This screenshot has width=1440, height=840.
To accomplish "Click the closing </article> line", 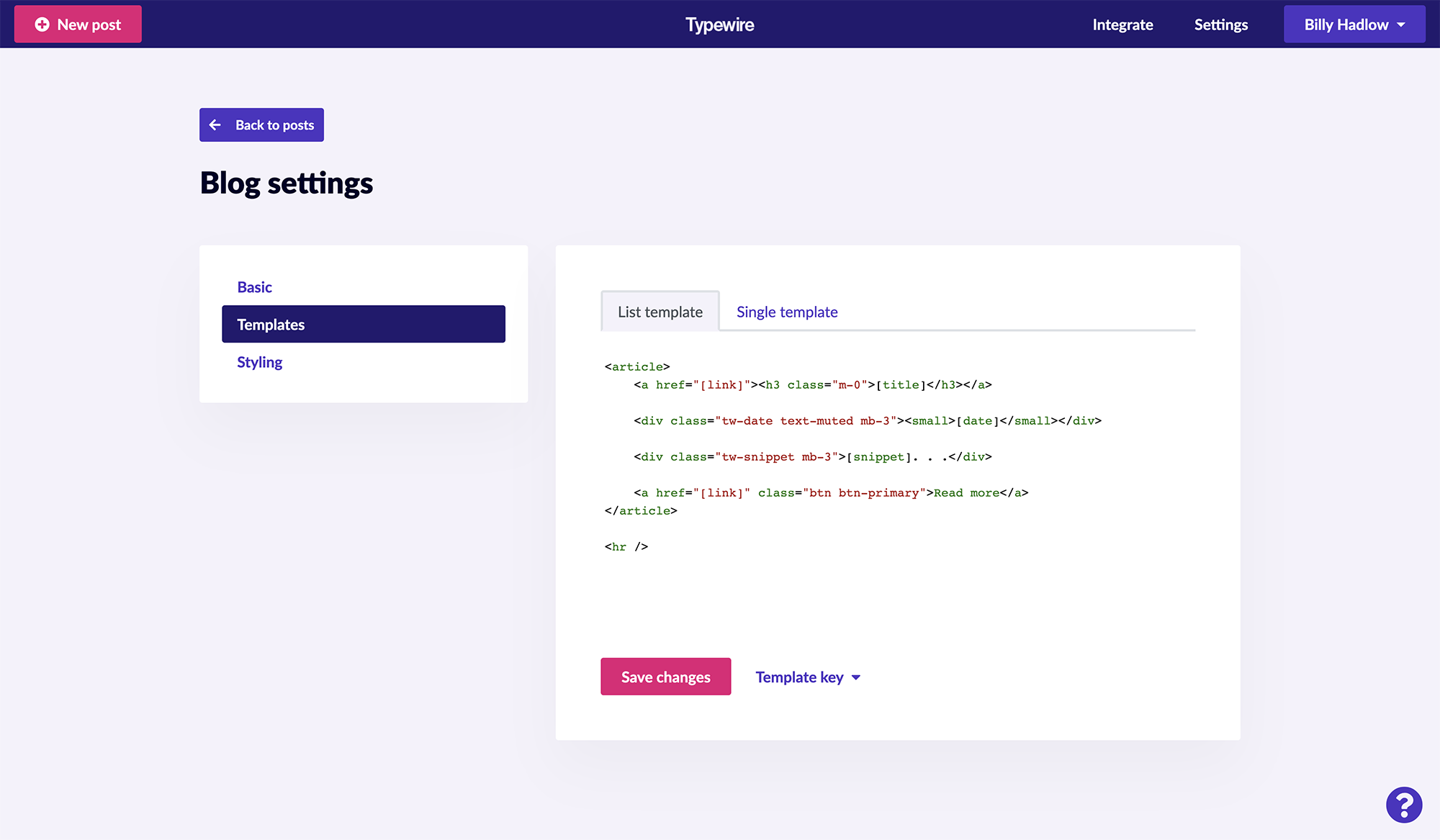I will [641, 511].
